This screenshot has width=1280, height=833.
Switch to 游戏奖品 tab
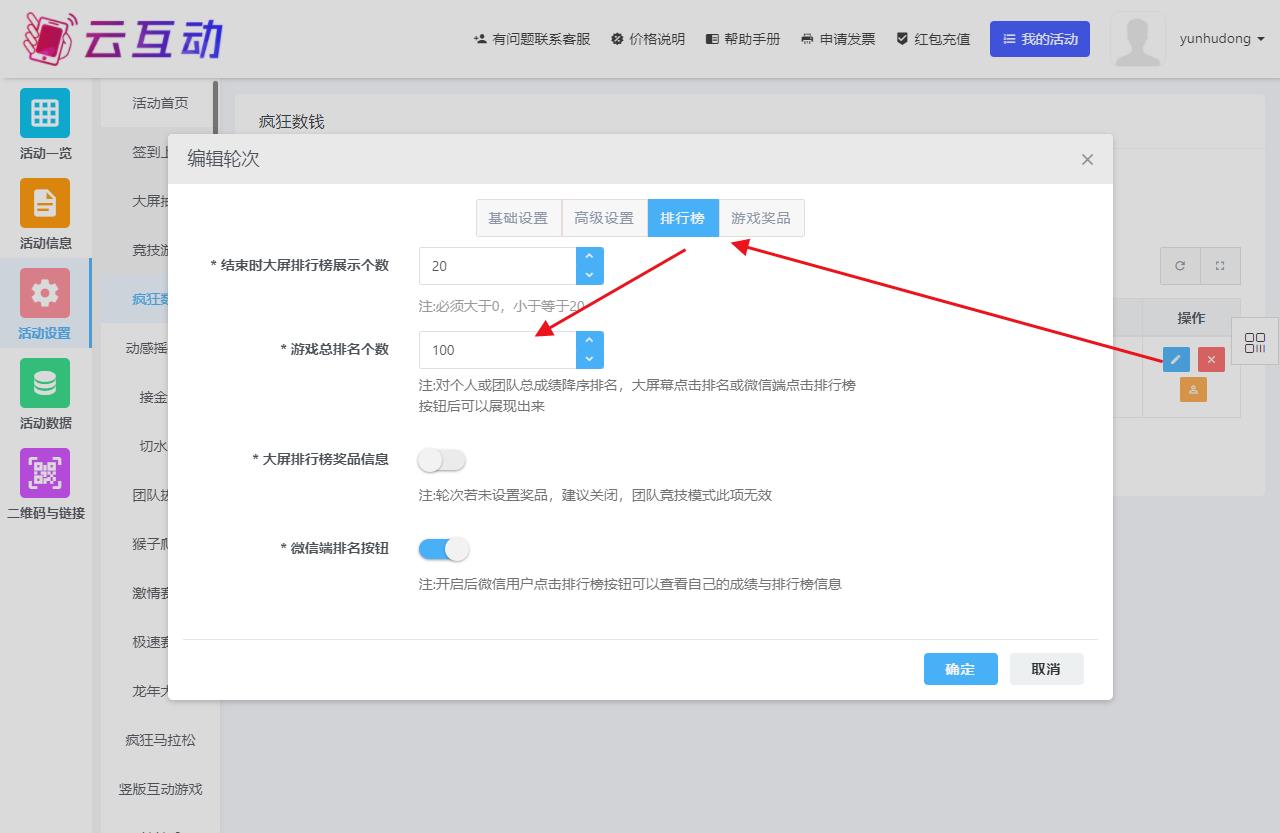click(761, 218)
